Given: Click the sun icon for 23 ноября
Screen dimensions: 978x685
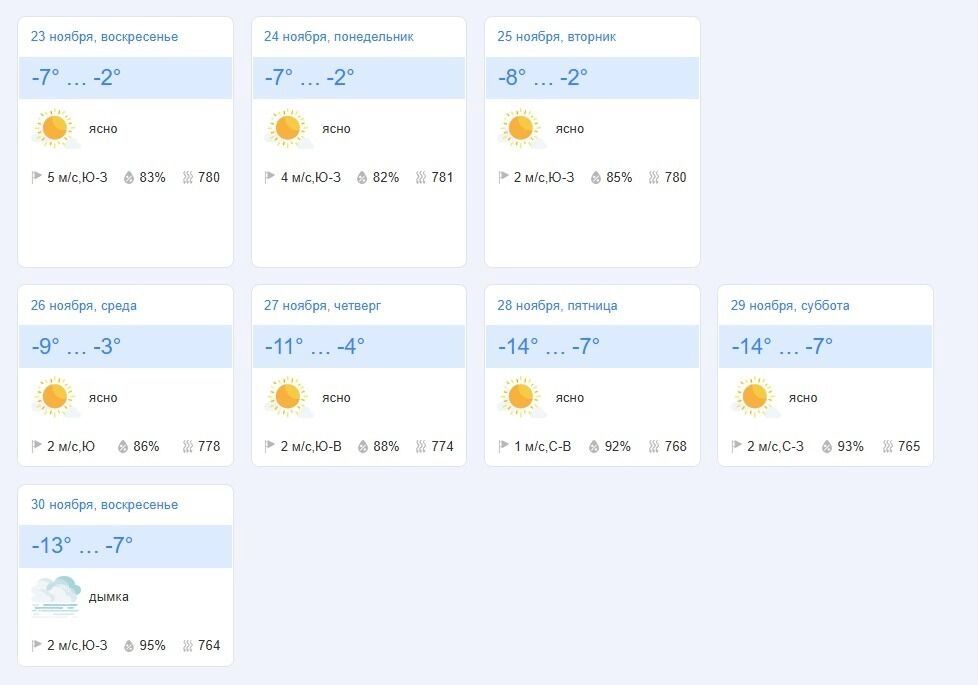Looking at the screenshot, I should point(54,129).
